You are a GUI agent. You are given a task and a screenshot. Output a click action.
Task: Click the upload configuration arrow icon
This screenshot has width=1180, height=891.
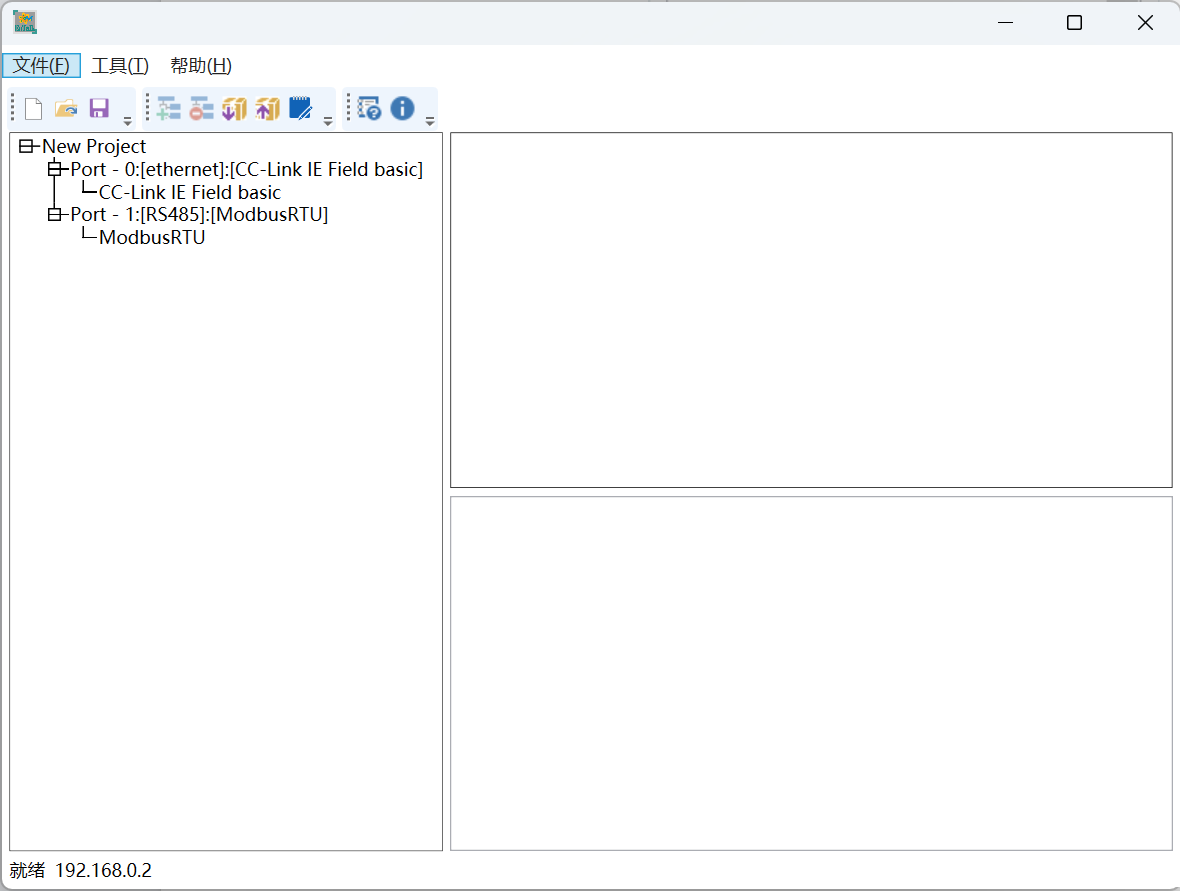tap(268, 109)
